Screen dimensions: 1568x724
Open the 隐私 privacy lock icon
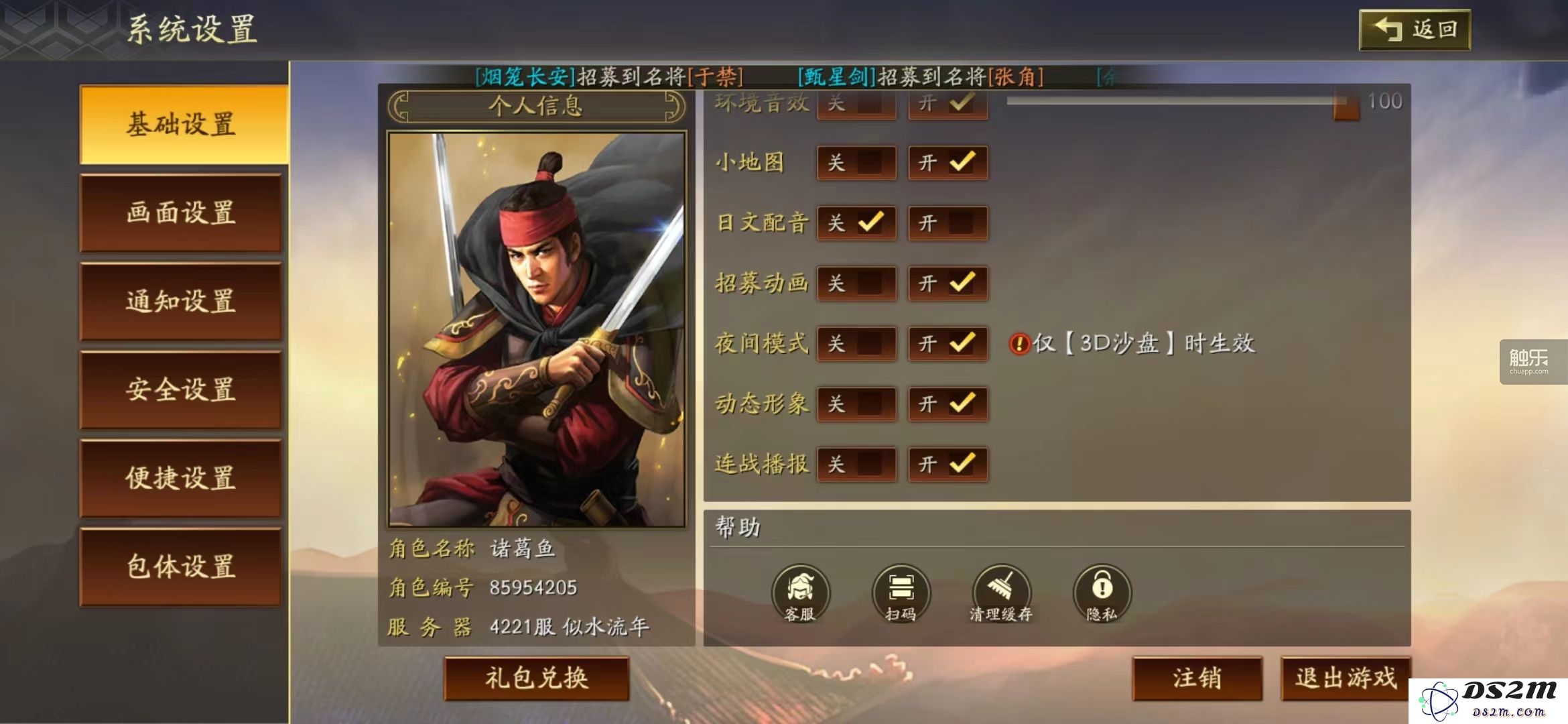tap(1102, 593)
